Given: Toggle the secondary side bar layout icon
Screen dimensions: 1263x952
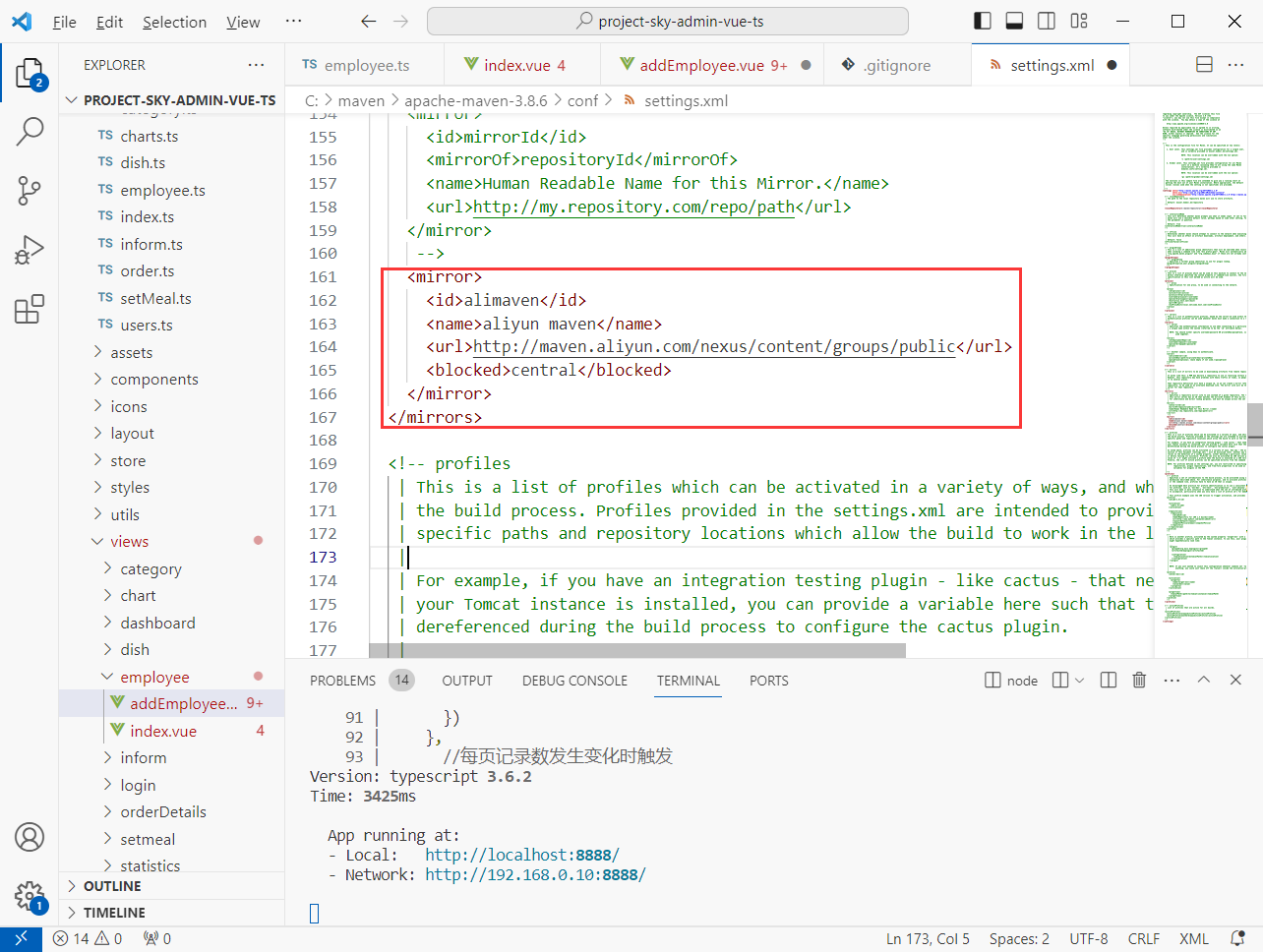Looking at the screenshot, I should point(1047,21).
